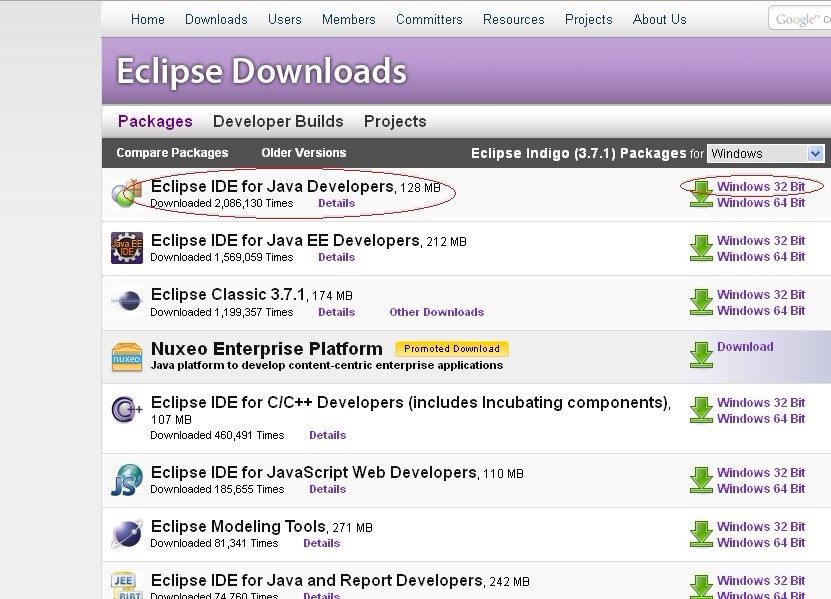Click the green download arrow for Modeling Tools
This screenshot has height=599, width=831.
(701, 534)
